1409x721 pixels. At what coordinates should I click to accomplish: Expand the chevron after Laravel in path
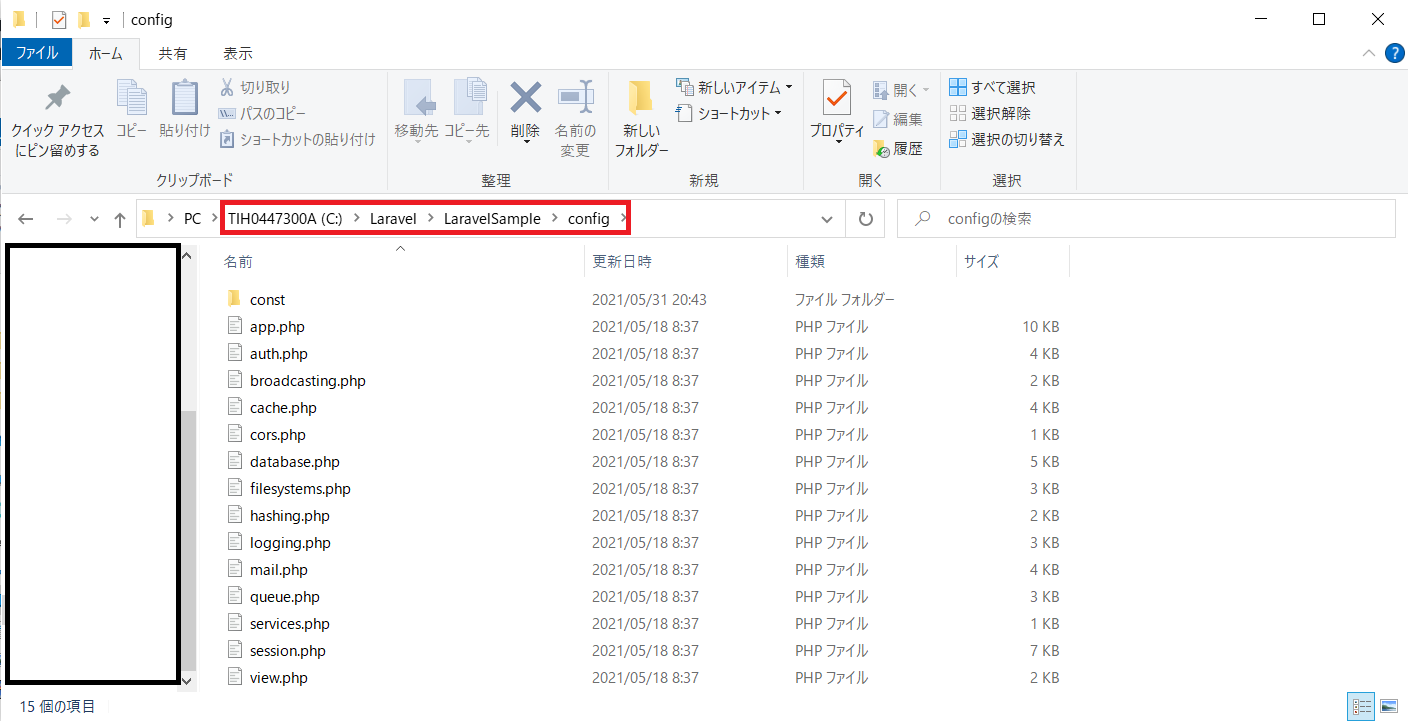(x=431, y=219)
